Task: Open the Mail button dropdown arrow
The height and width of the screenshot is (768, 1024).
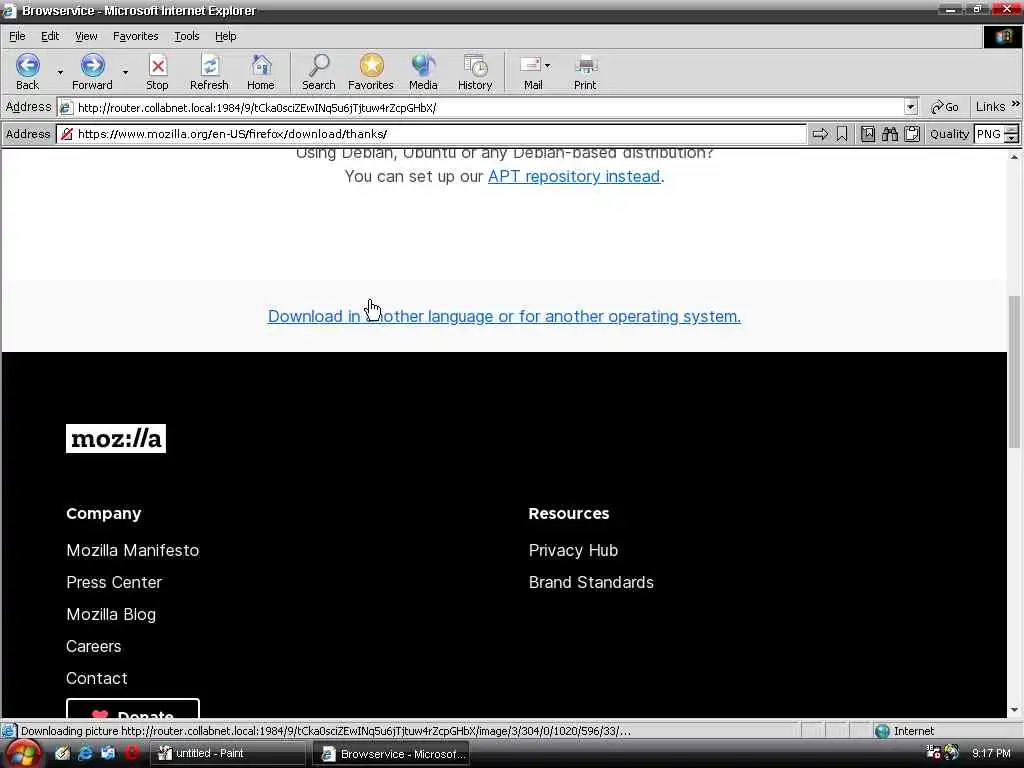Action: [x=547, y=65]
